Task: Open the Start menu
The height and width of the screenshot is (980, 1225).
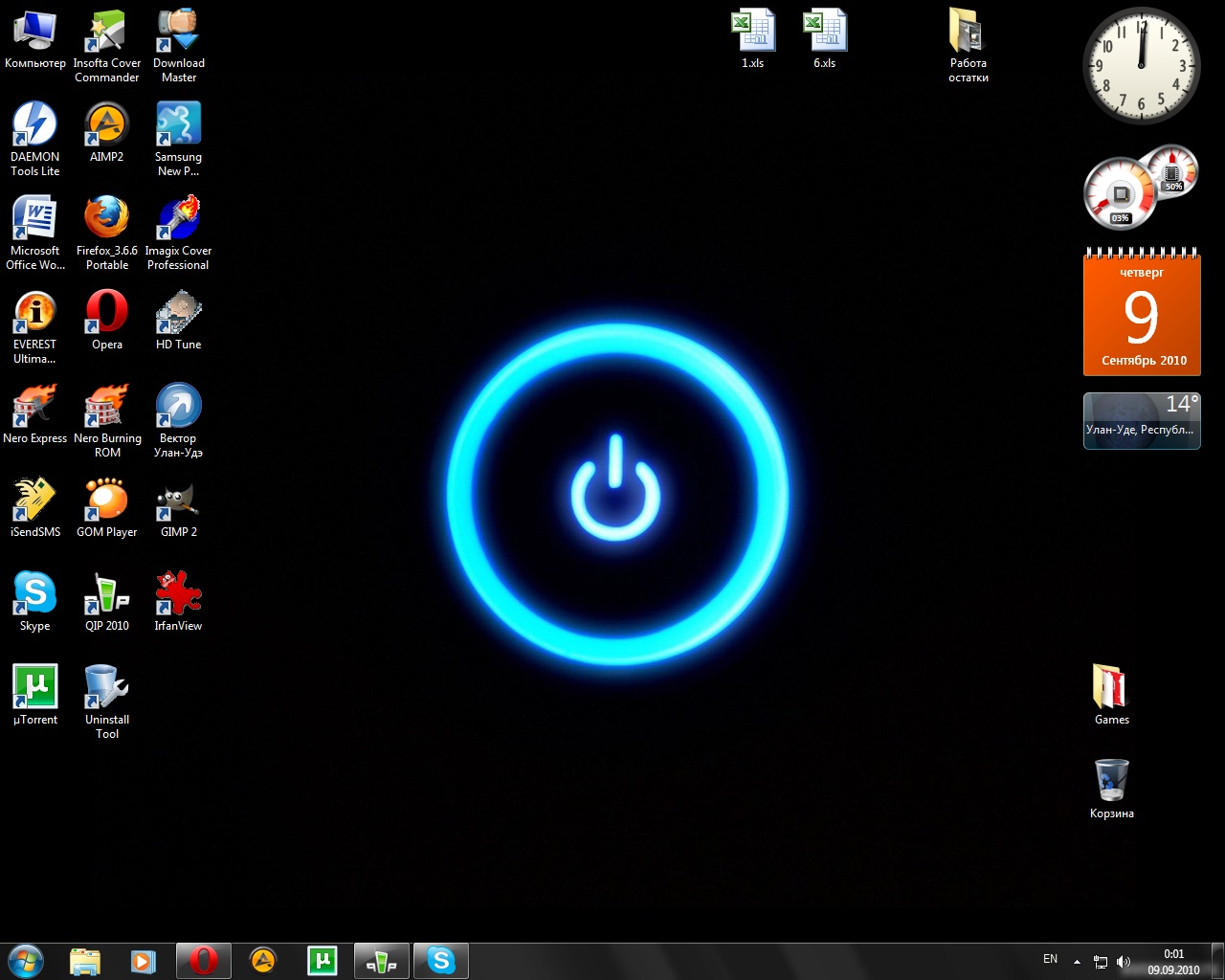Action: 26,960
